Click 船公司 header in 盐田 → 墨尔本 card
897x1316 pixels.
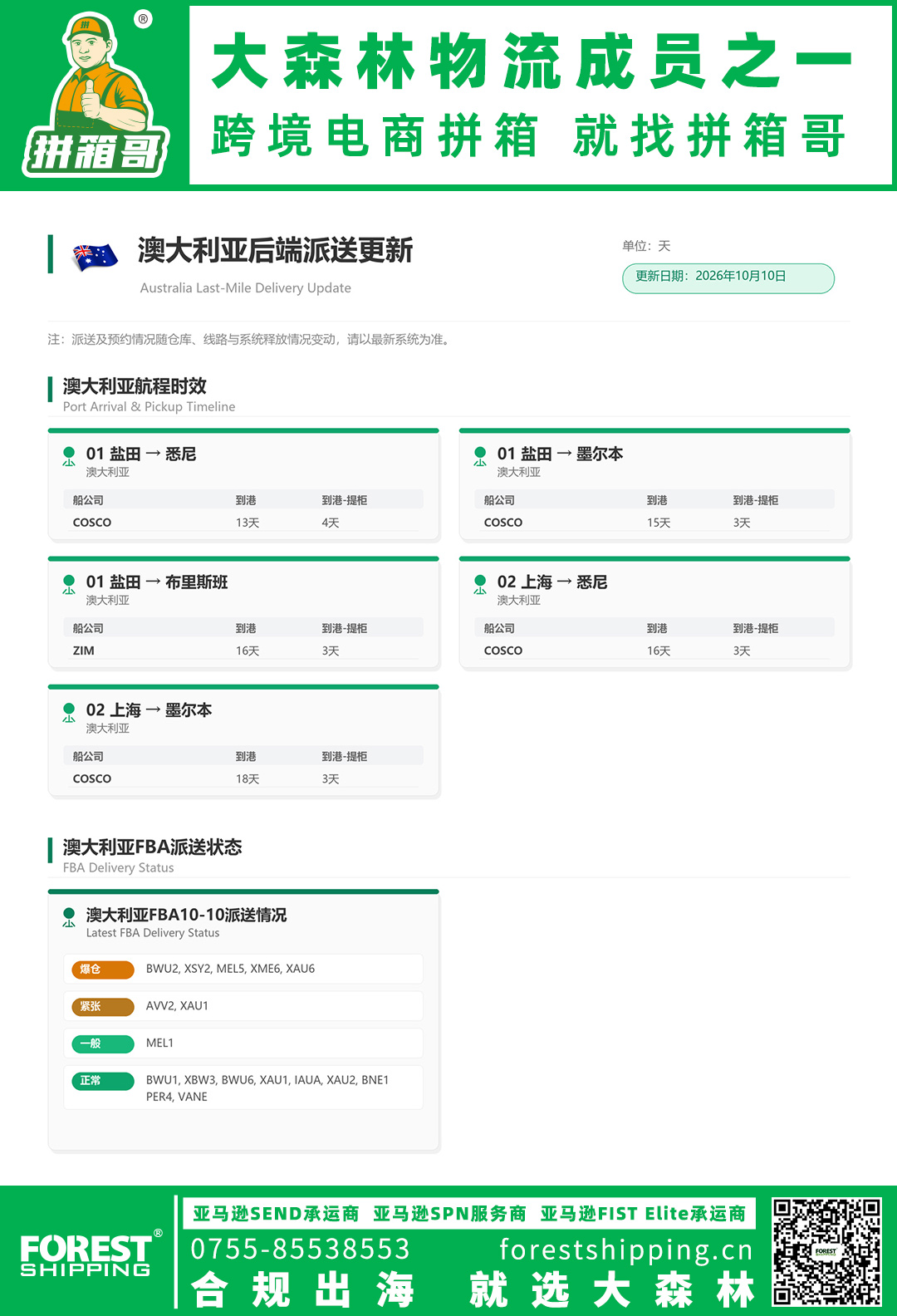pyautogui.click(x=499, y=500)
